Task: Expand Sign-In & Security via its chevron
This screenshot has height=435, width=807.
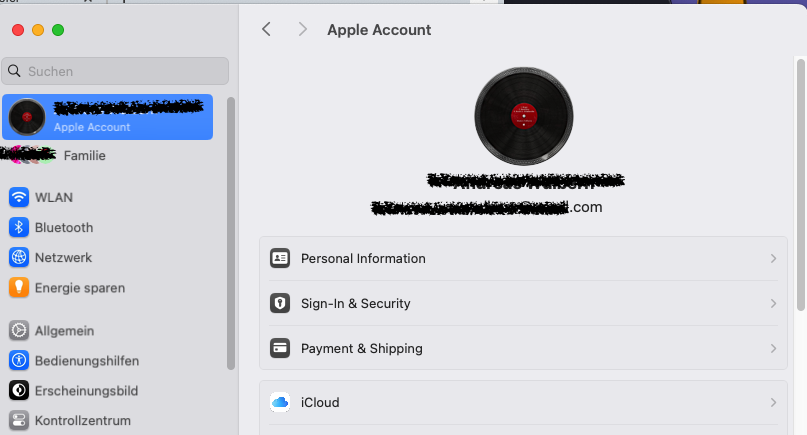Action: coord(773,303)
